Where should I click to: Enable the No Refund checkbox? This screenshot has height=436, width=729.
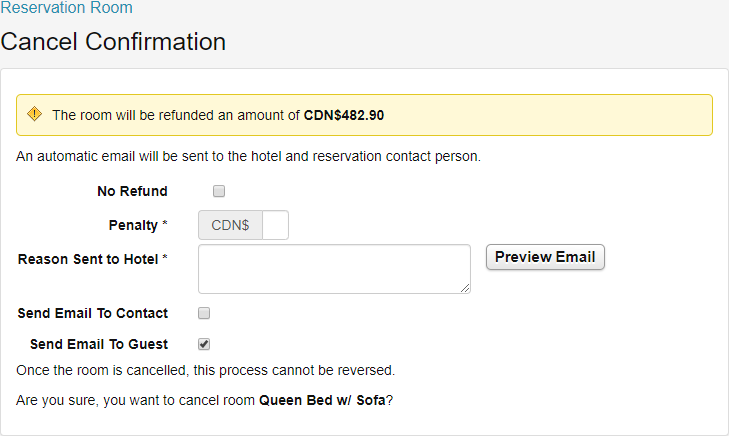[219, 191]
